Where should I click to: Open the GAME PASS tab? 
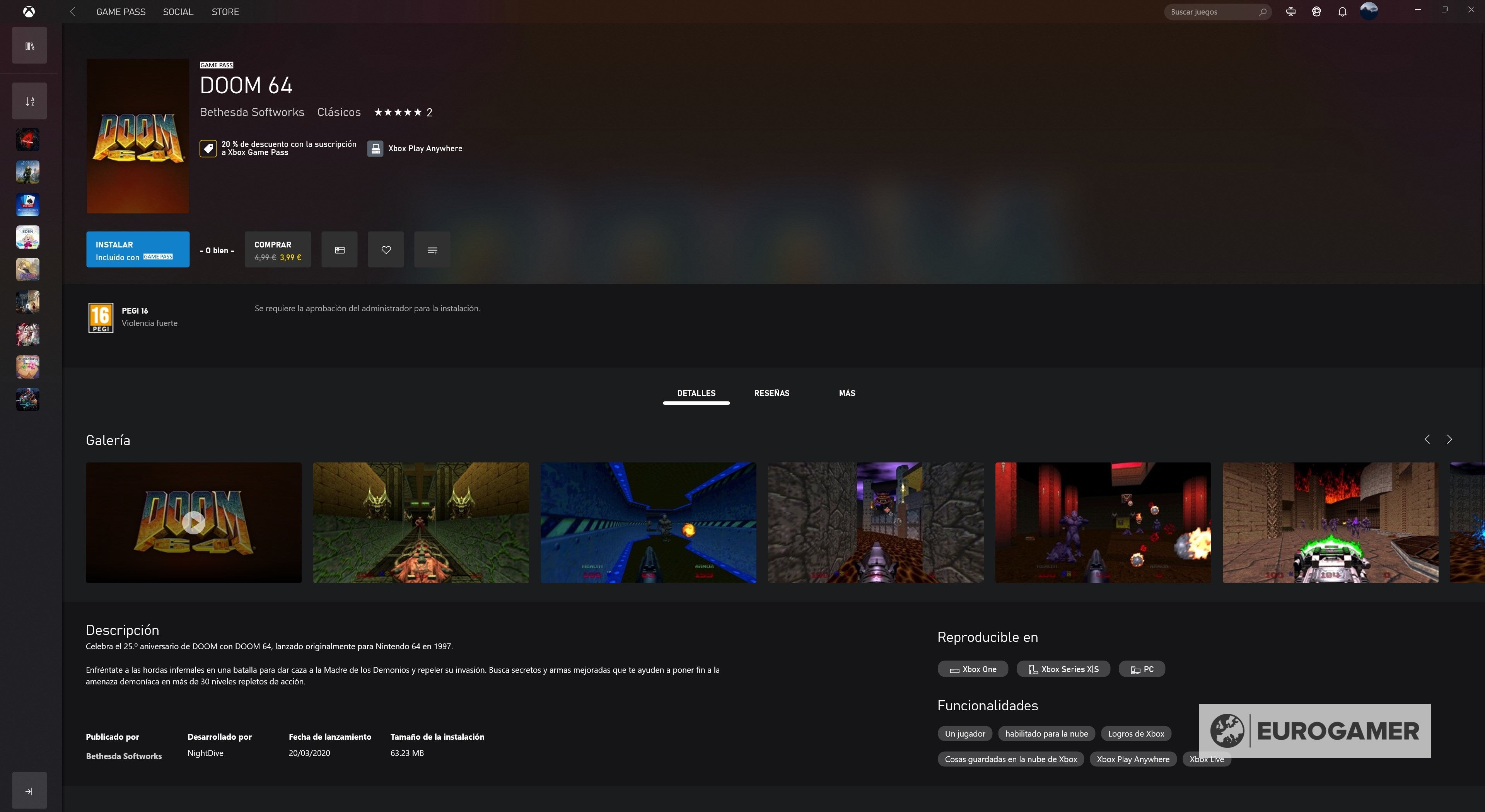pos(121,12)
